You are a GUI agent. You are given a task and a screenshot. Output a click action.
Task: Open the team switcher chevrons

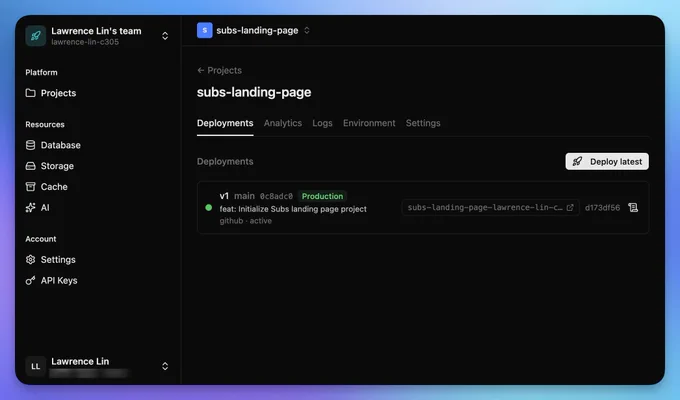165,36
